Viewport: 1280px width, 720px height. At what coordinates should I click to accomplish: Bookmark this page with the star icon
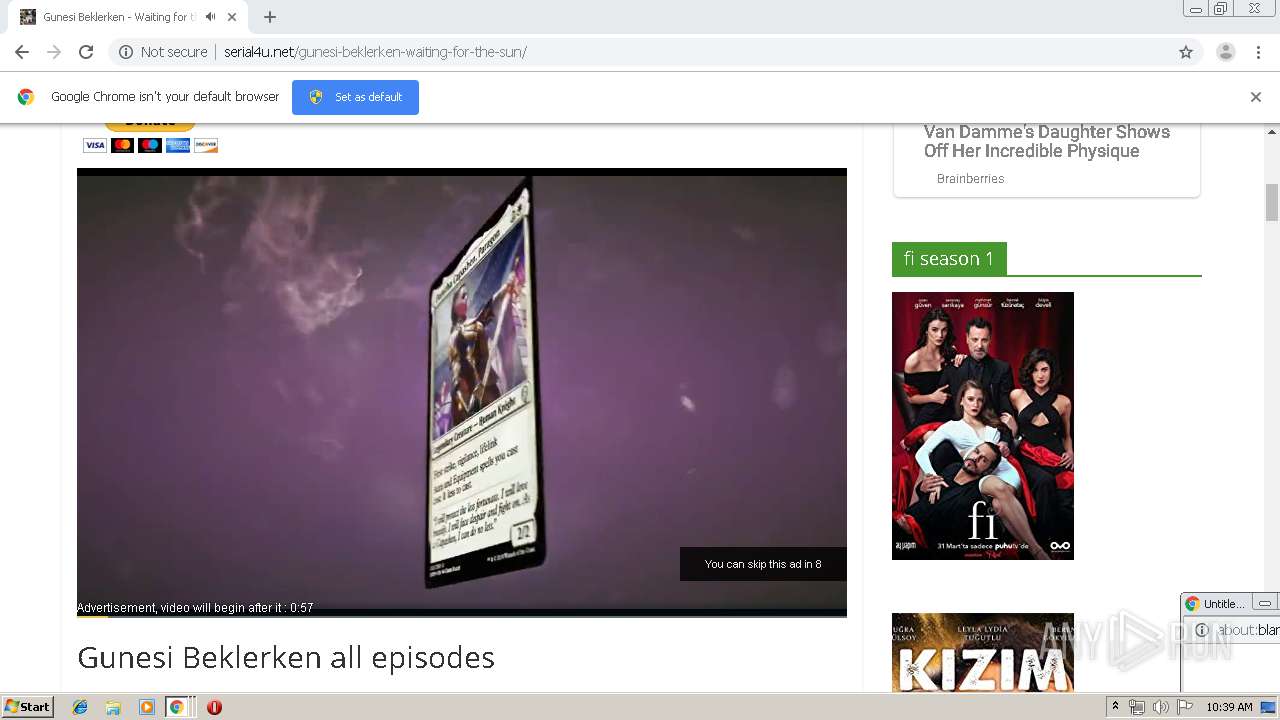click(1186, 52)
